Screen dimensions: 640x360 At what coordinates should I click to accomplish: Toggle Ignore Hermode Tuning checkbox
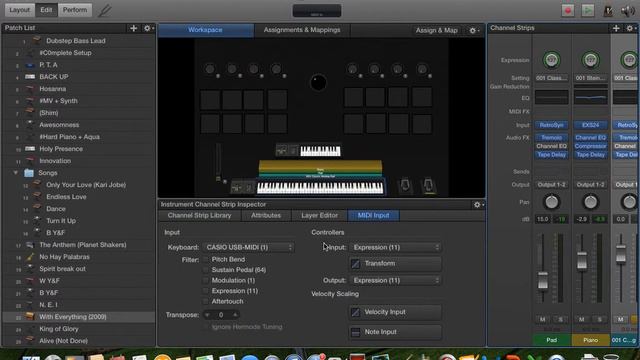pyautogui.click(x=205, y=327)
